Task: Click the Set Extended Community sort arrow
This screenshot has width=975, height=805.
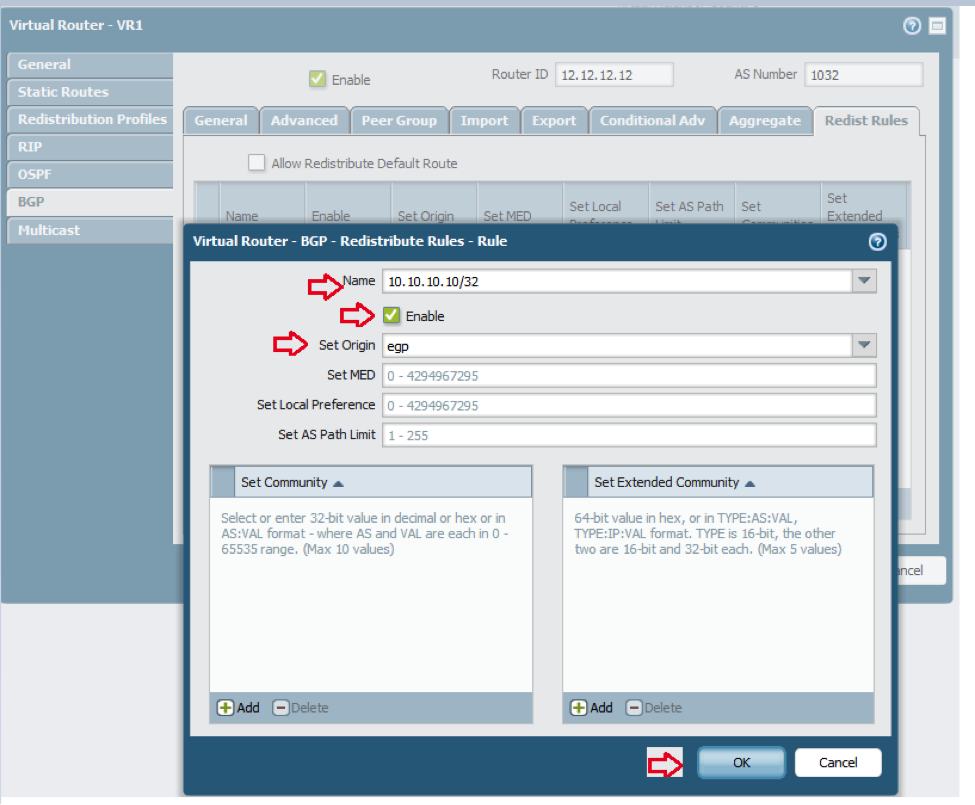Action: pos(750,483)
